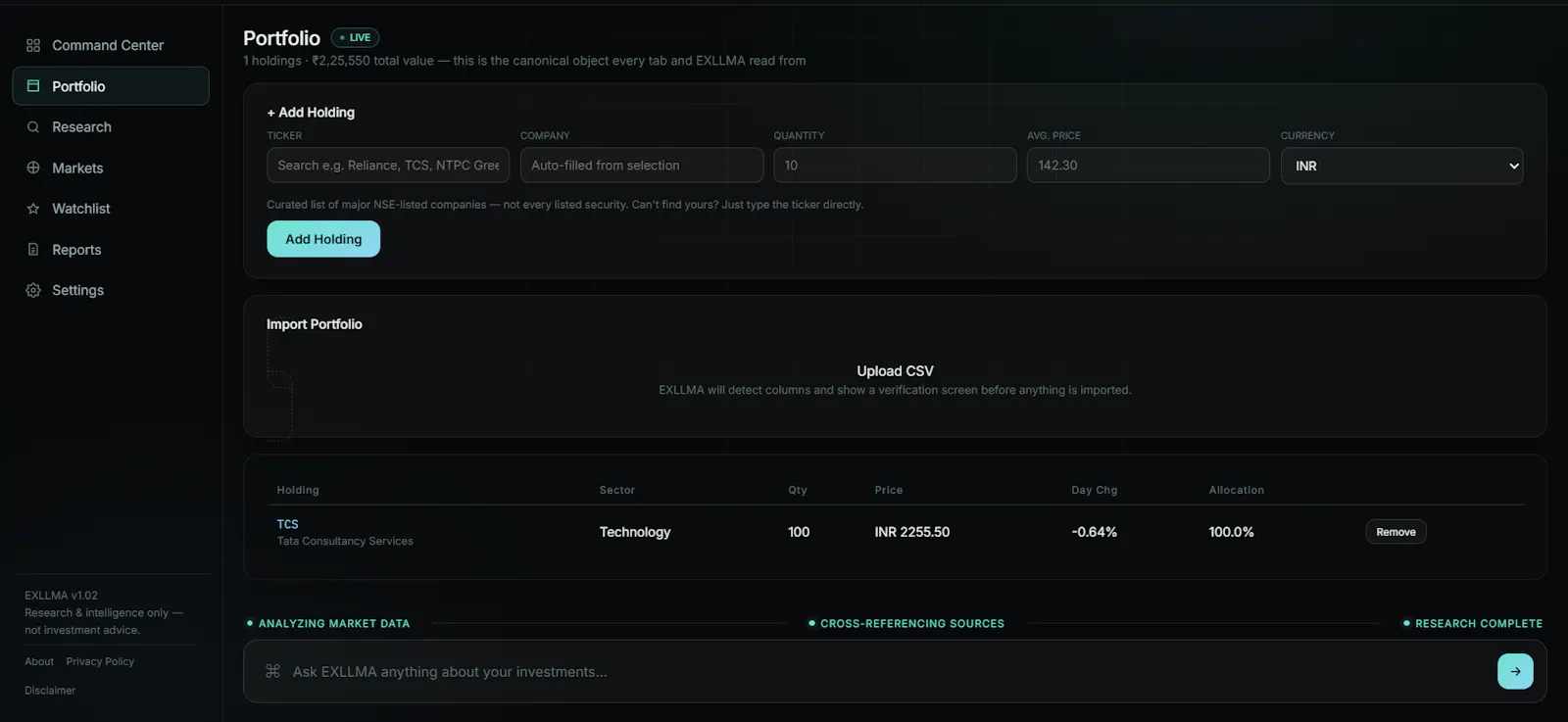Click the INR 2255.50 price cell
Screen dimensions: 1568x722
point(912,532)
